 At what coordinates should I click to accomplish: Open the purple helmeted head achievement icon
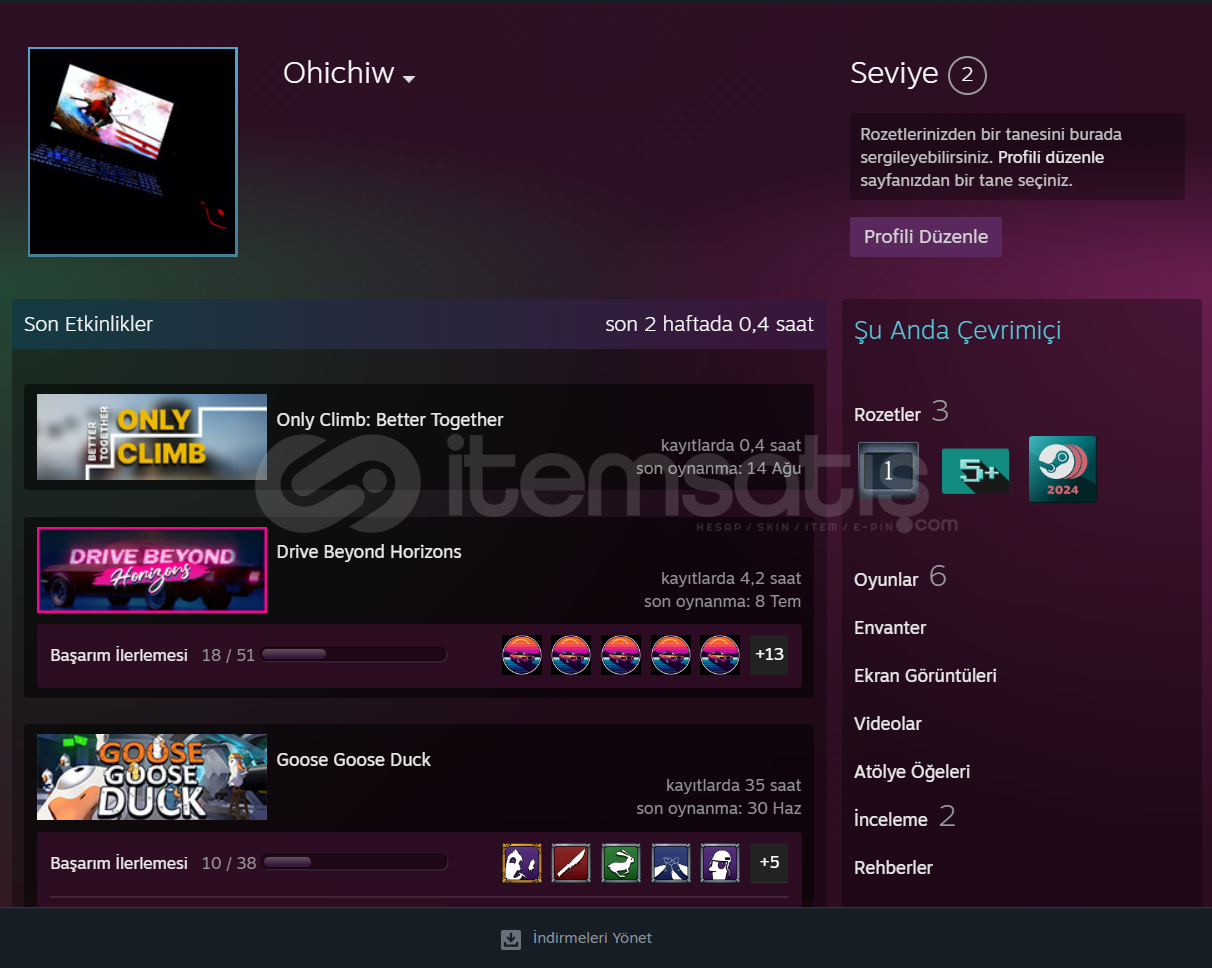point(721,863)
